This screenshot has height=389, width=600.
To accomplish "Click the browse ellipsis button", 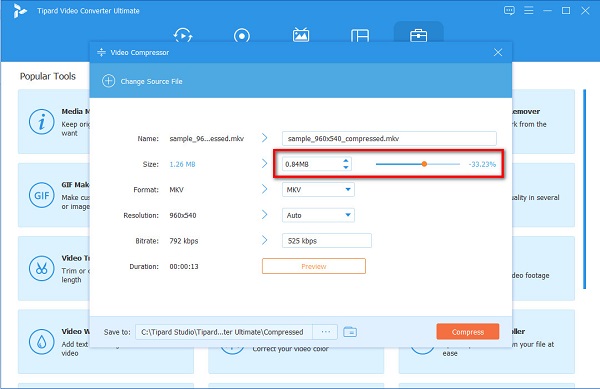I will [325, 332].
